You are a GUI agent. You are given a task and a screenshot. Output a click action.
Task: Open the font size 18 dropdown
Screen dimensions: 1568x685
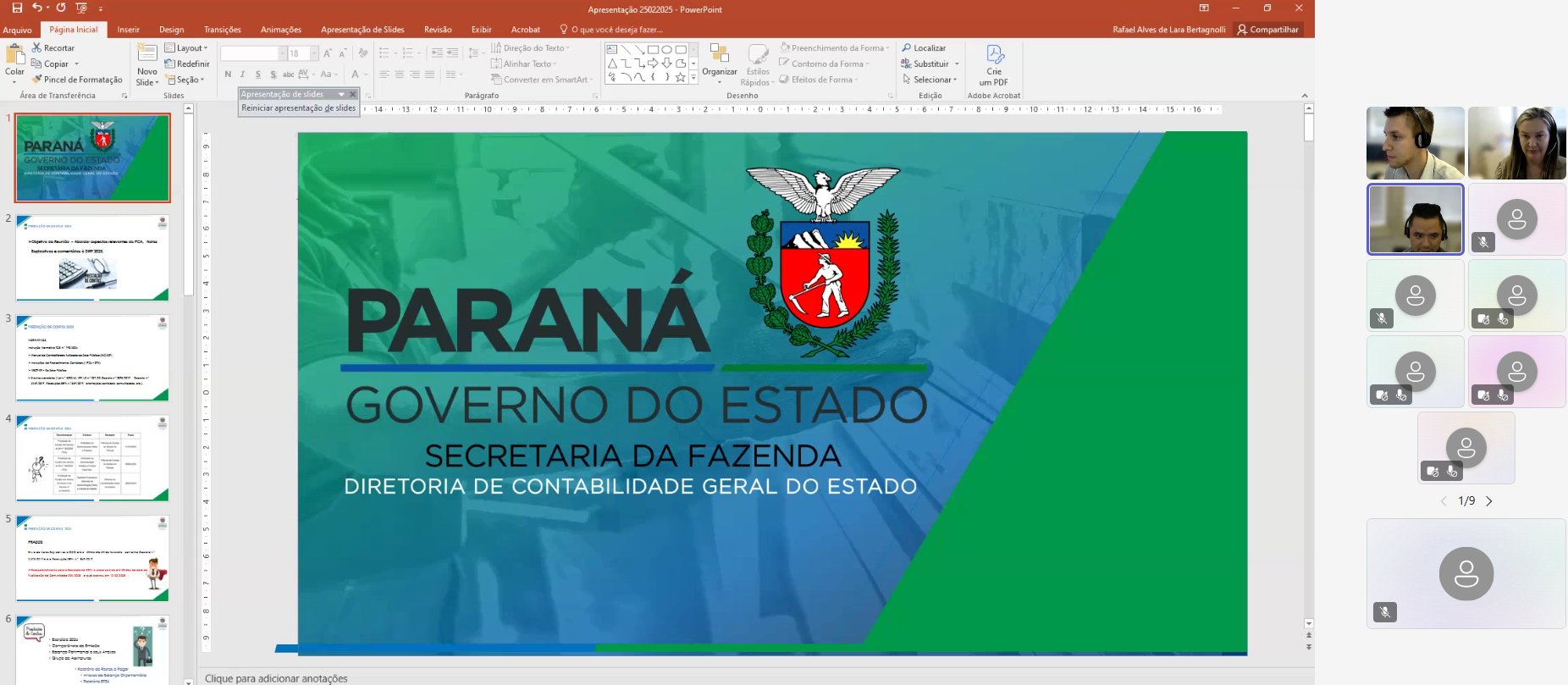coord(314,53)
